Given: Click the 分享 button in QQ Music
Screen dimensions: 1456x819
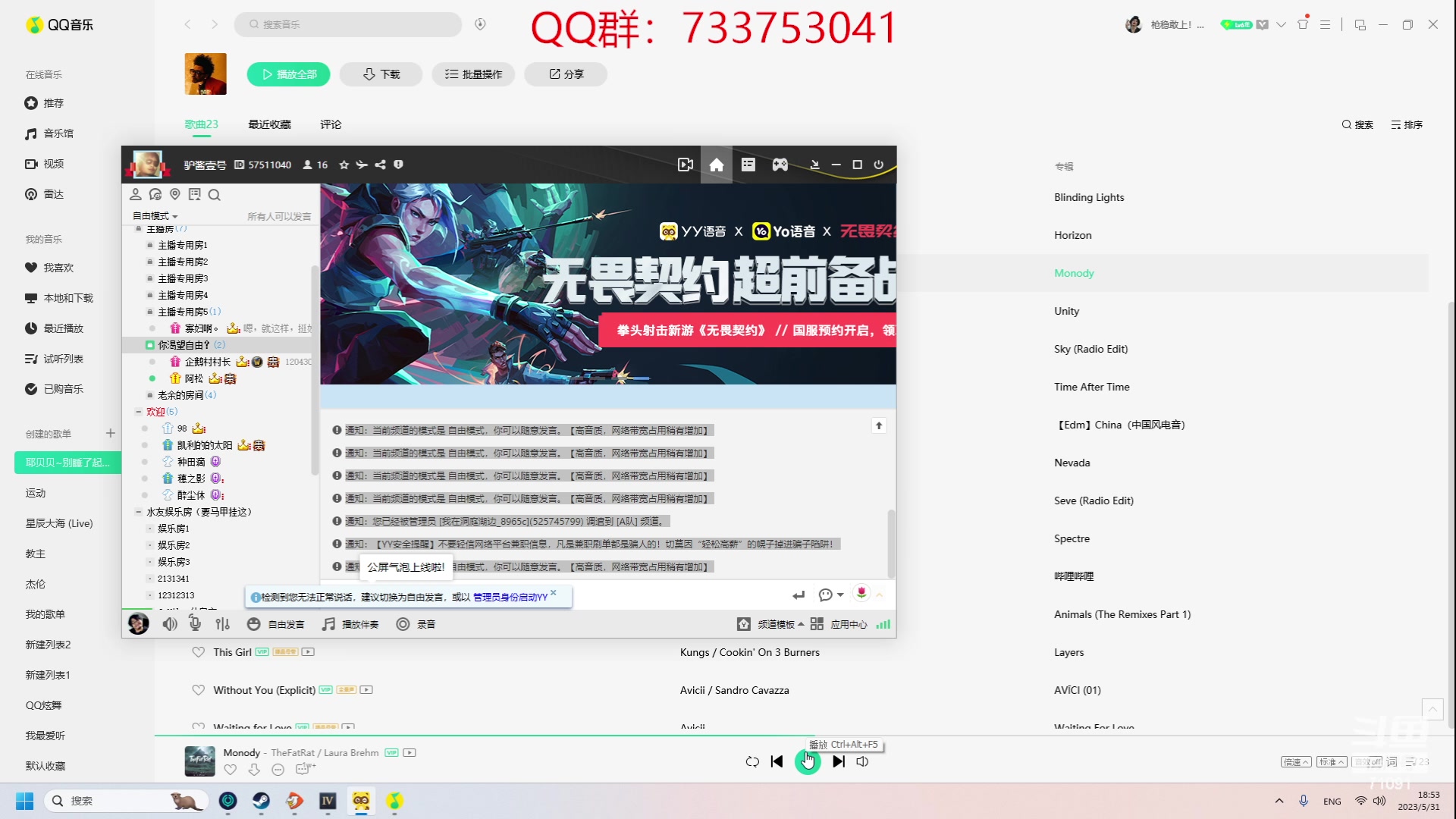Looking at the screenshot, I should pyautogui.click(x=566, y=74).
